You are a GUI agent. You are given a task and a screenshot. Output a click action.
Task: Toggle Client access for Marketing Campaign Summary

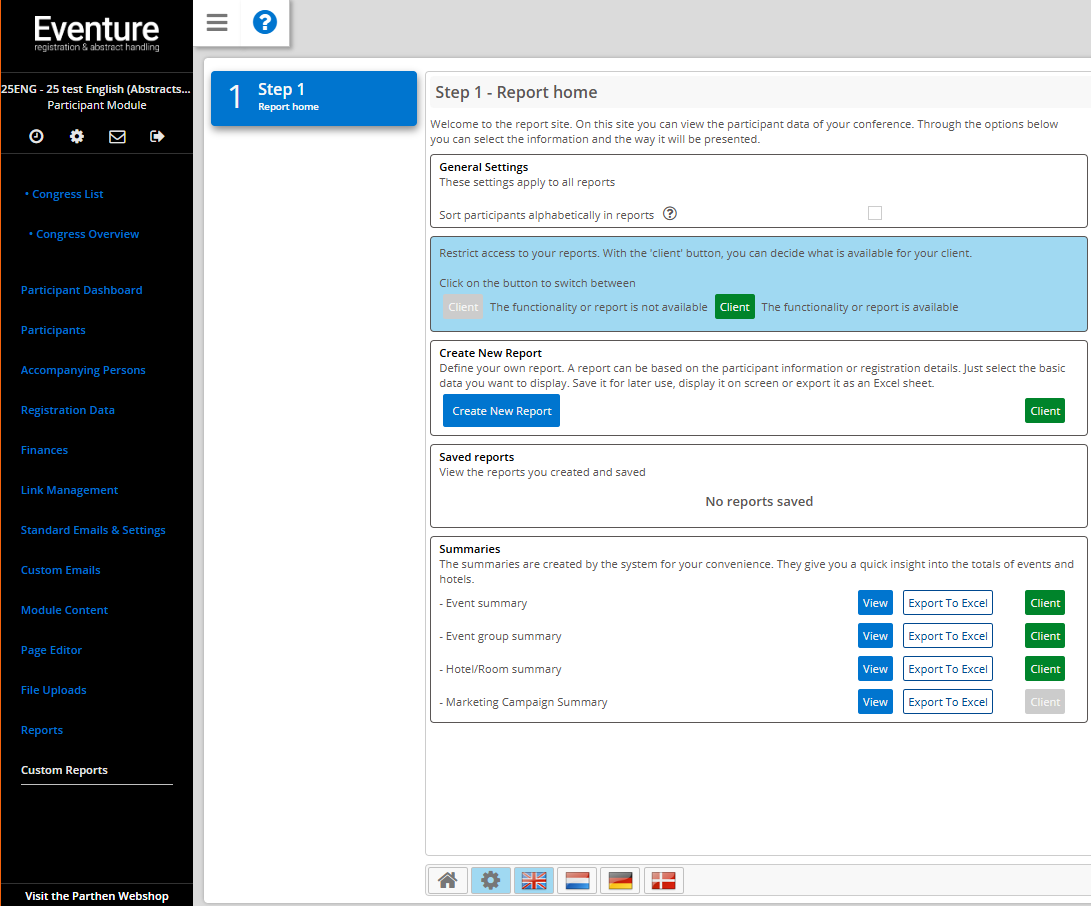(x=1045, y=702)
